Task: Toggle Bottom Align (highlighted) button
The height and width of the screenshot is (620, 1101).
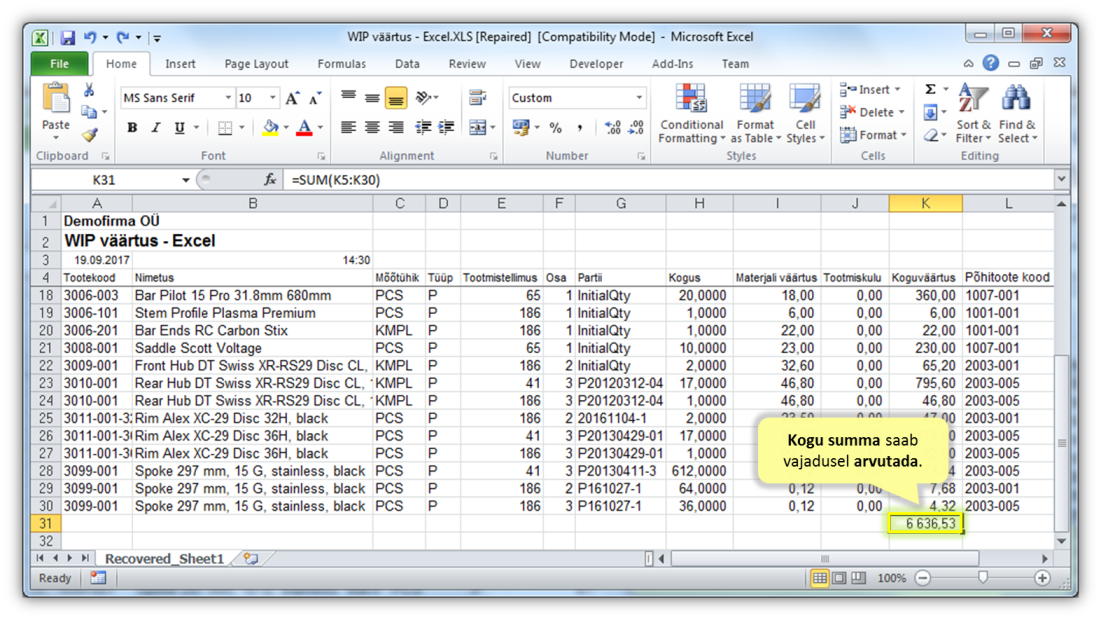Action: [x=396, y=98]
